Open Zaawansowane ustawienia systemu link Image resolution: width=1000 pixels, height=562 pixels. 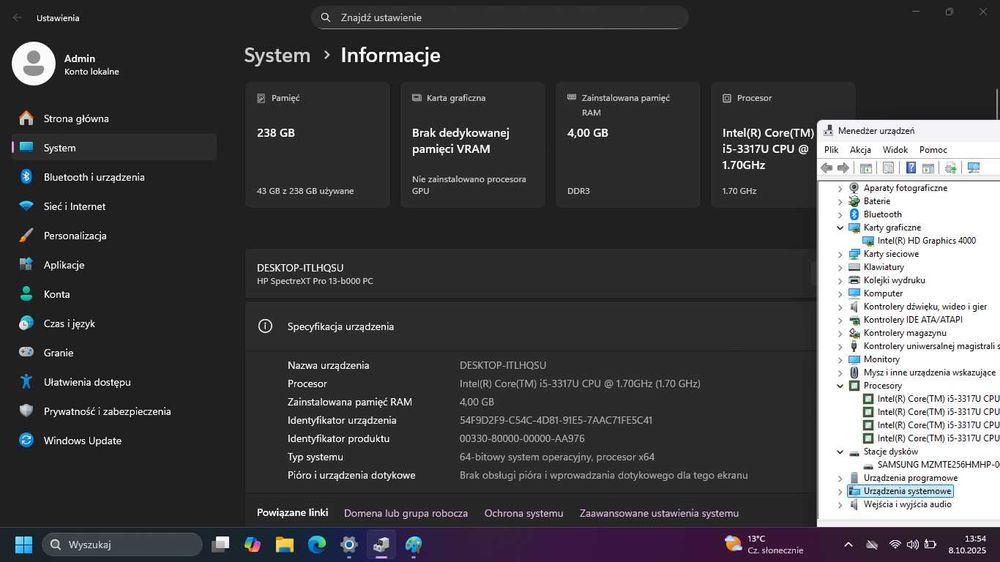[659, 514]
